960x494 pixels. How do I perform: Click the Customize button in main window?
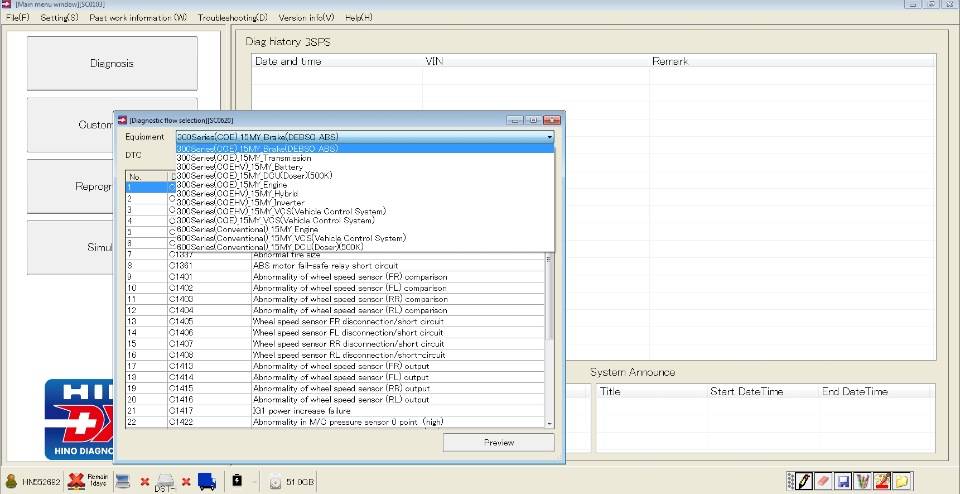[x=70, y=125]
